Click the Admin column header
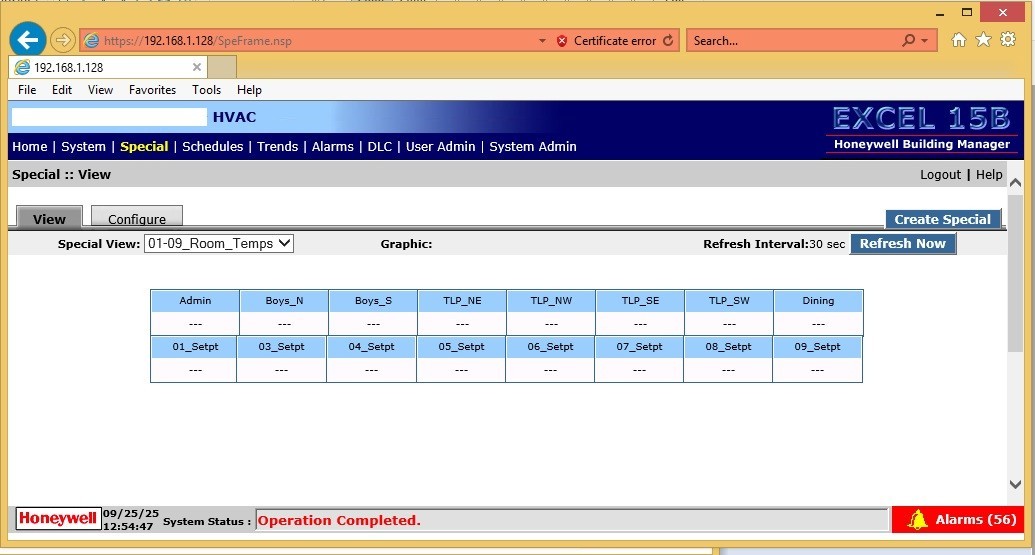Screen dimensions: 1035x555 pos(195,300)
